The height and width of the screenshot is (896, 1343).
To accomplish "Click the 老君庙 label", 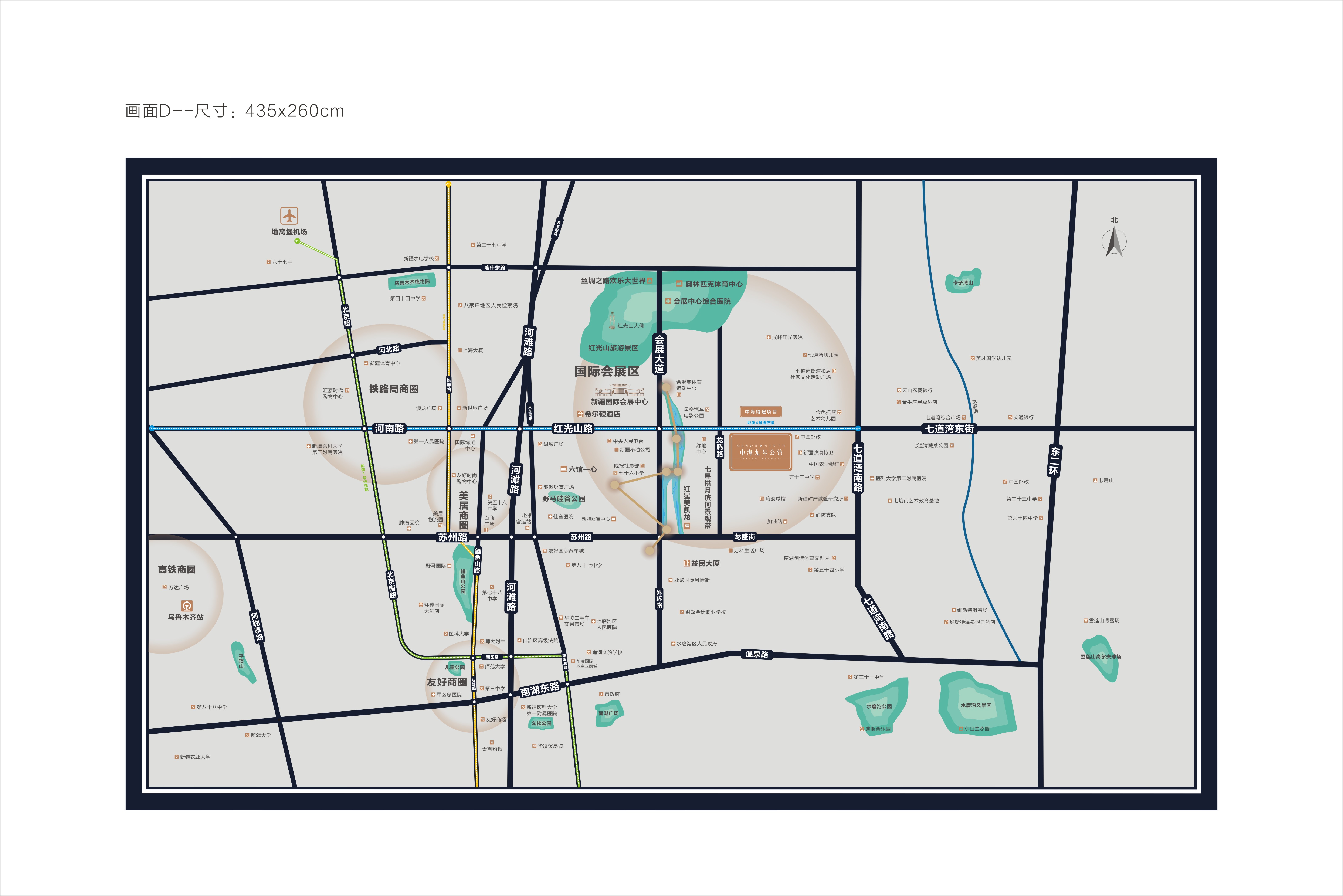I will tap(1106, 481).
